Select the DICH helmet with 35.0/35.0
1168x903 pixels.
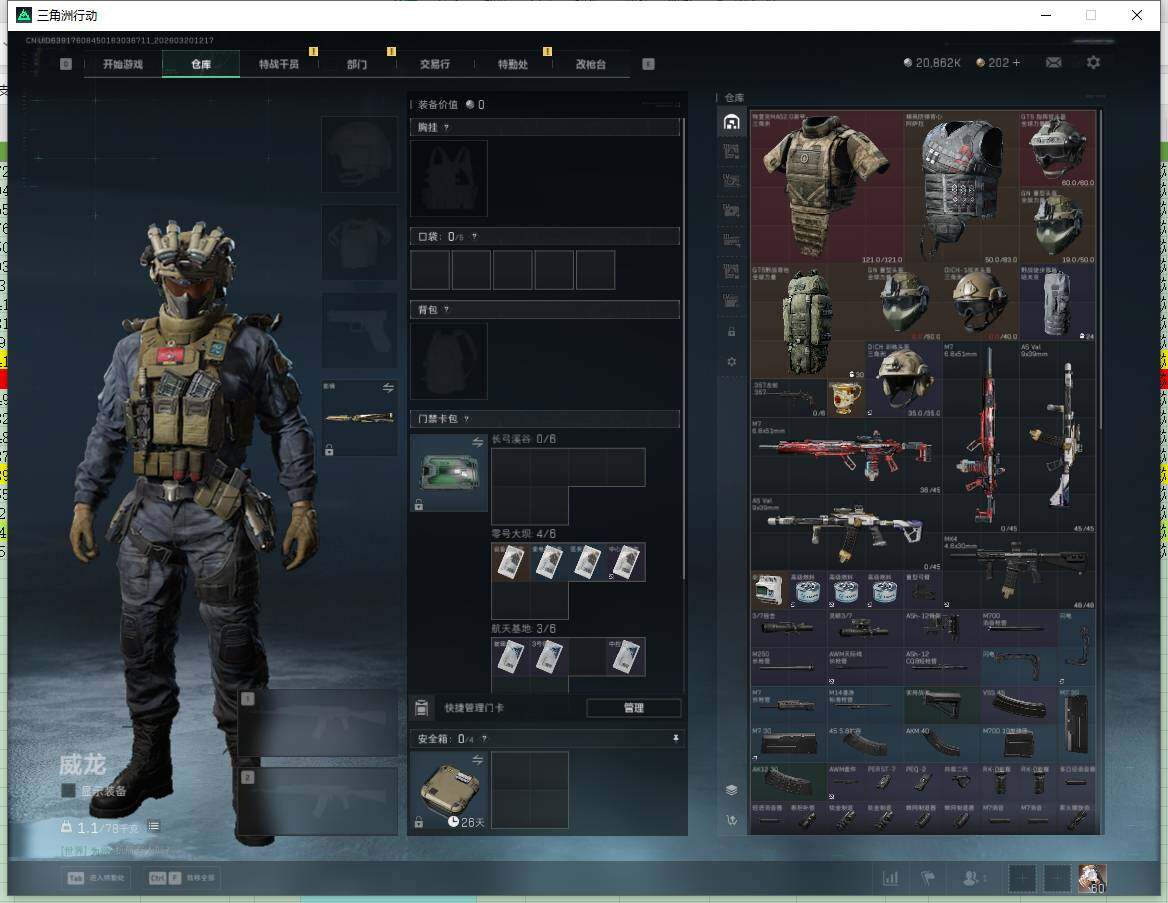[904, 378]
